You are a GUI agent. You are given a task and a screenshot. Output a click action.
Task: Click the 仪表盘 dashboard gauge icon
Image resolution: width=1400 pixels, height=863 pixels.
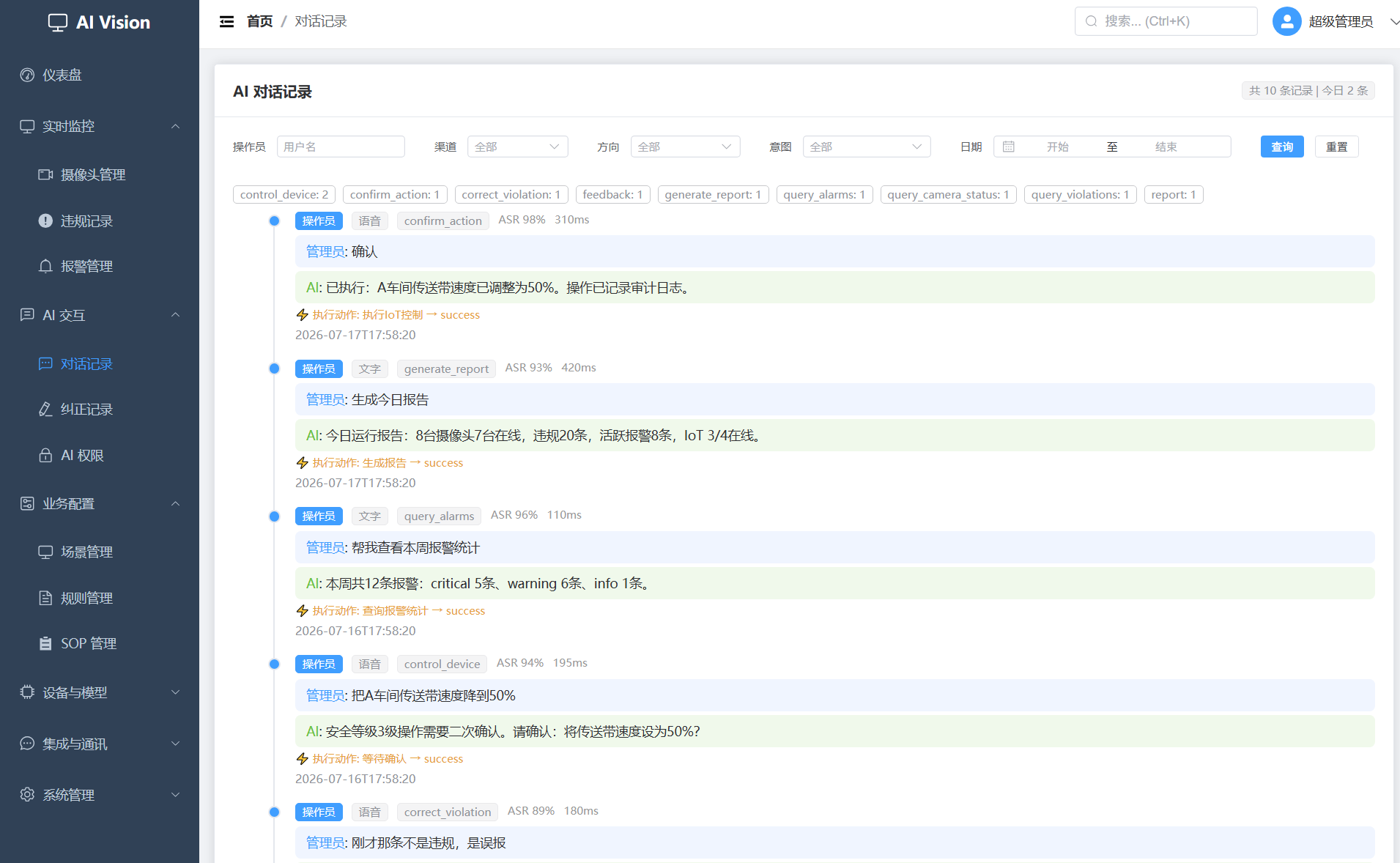[x=27, y=75]
